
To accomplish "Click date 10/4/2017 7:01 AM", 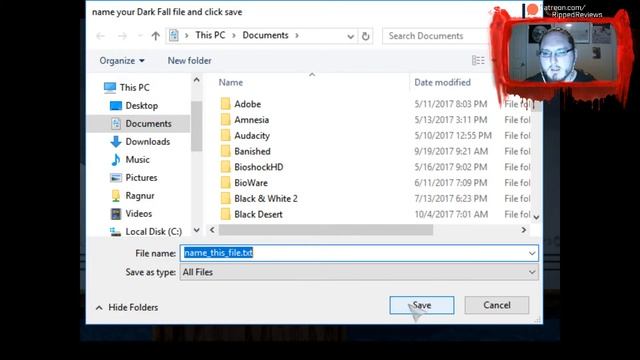I will pos(451,214).
